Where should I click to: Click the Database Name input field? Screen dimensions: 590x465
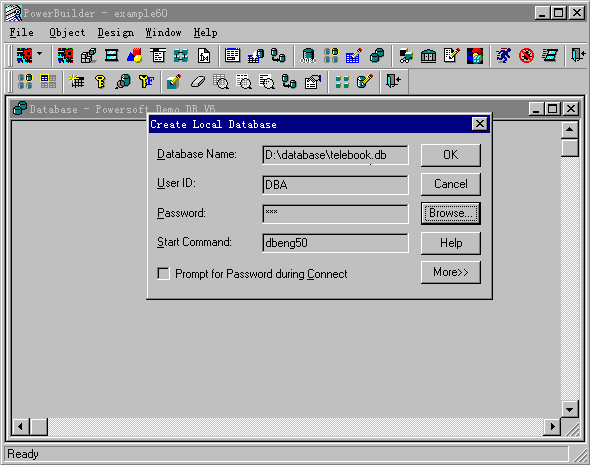(335, 155)
